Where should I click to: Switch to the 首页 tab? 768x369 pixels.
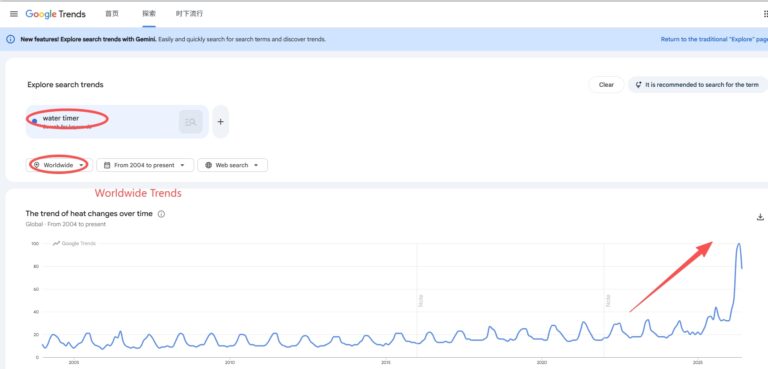point(112,14)
